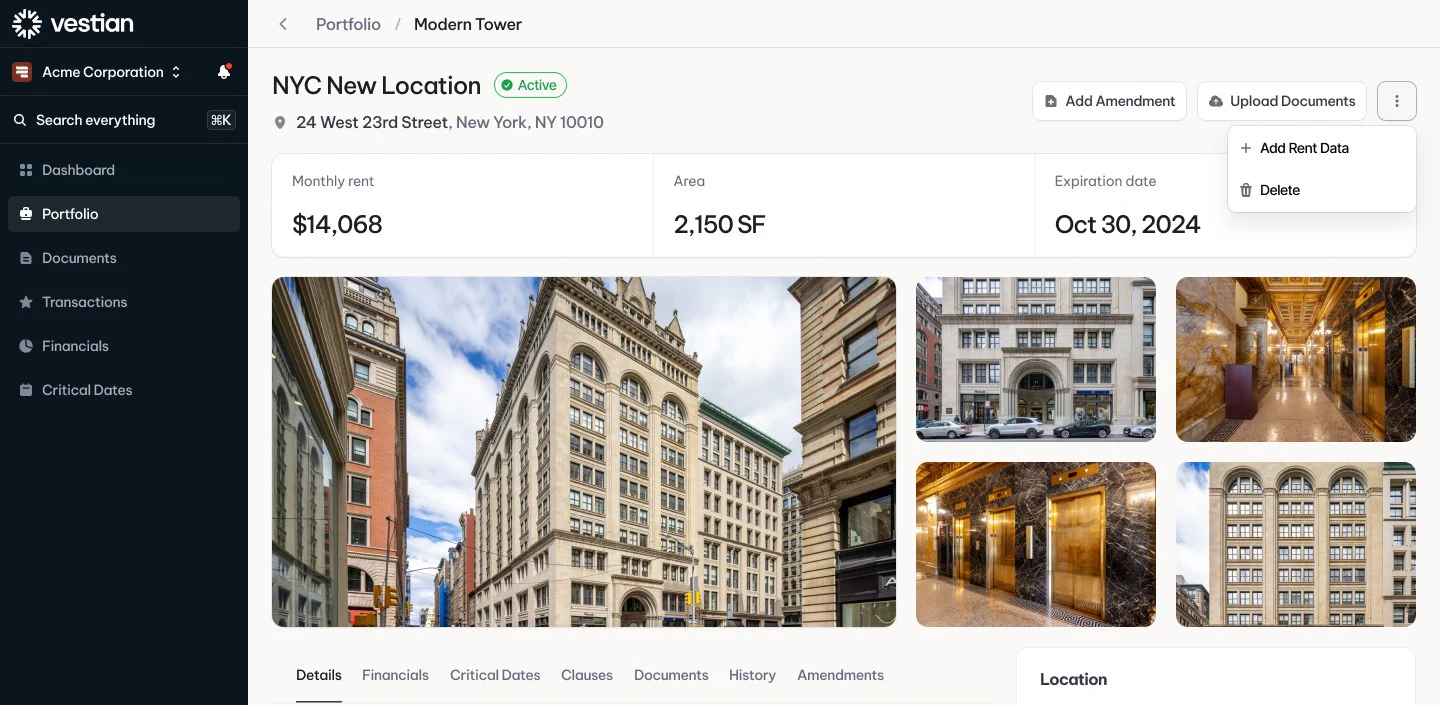Click the Documents file icon
The image size is (1440, 705).
click(26, 258)
